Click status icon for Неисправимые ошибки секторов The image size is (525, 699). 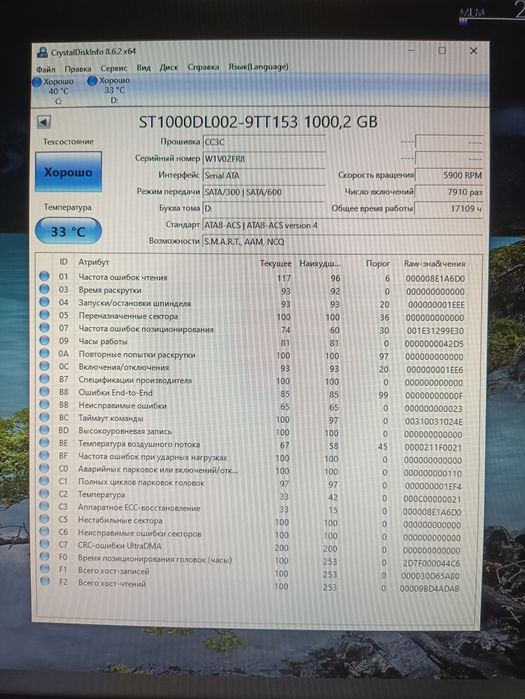[44, 531]
